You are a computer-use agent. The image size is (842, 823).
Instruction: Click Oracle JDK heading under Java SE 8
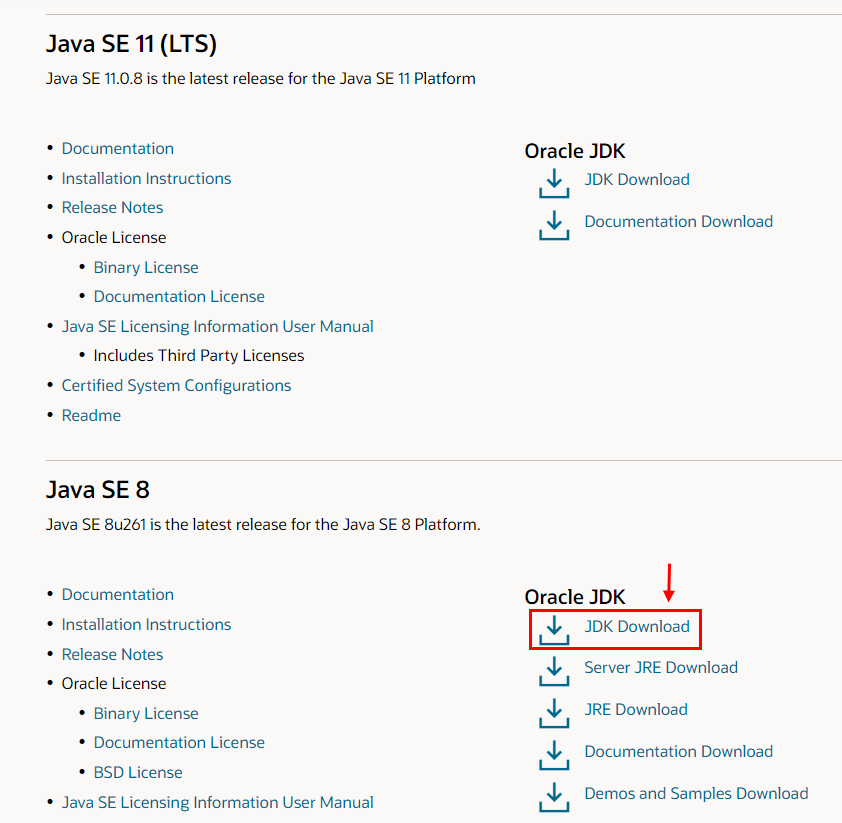[575, 597]
